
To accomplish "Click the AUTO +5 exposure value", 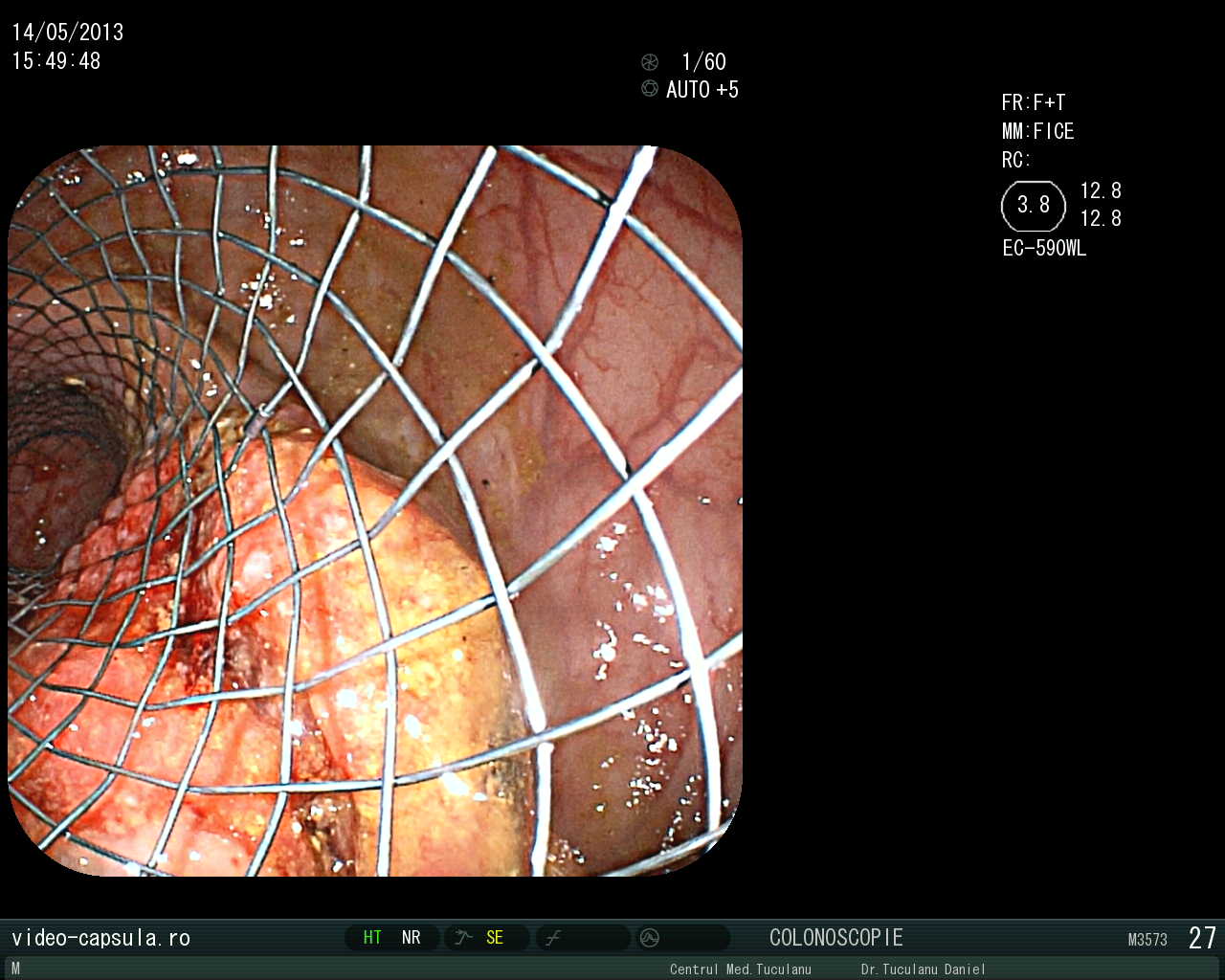I will coord(702,90).
